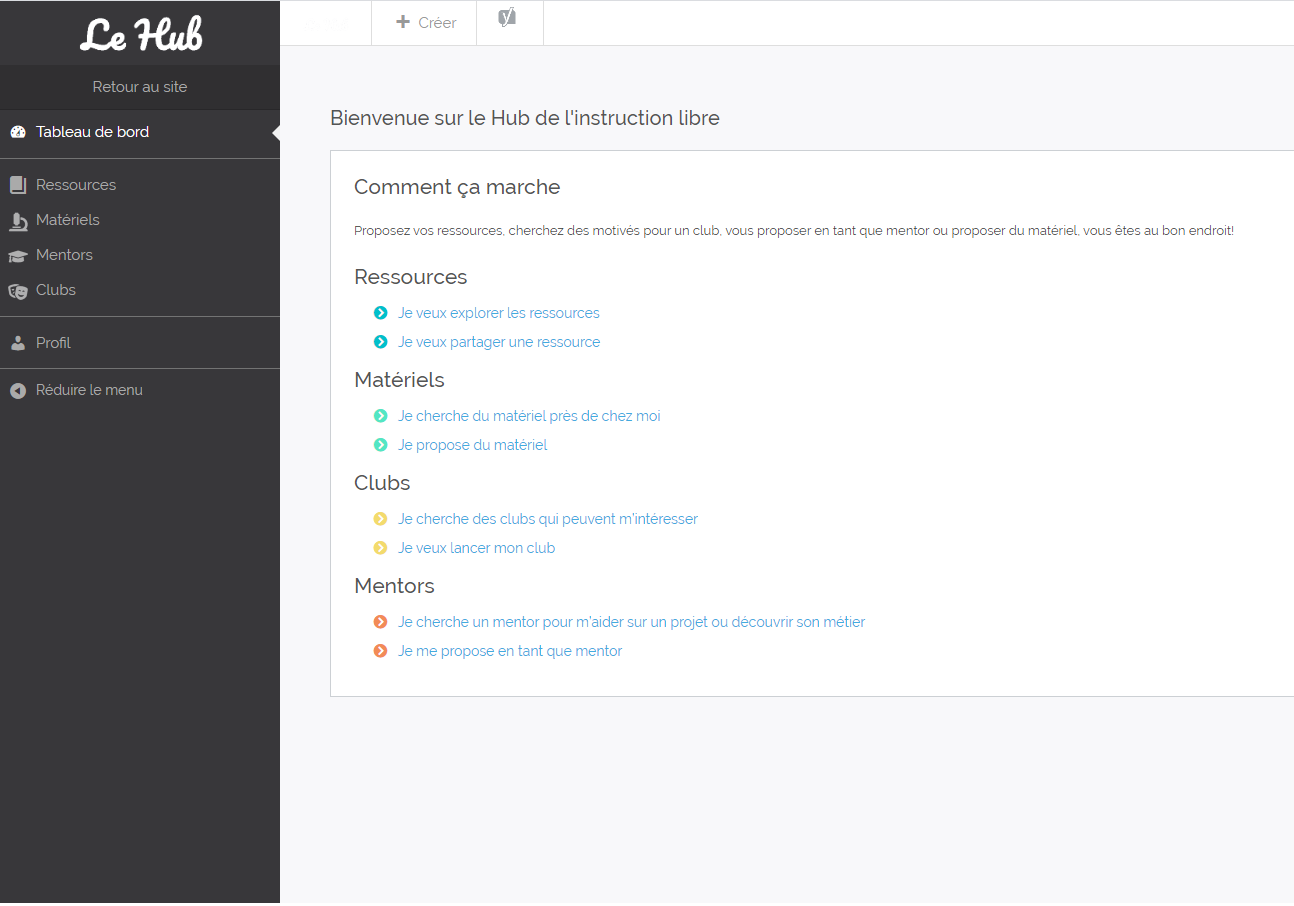Open 'Je veux explorer les ressources' link
Viewport: 1294px width, 906px height.
498,313
